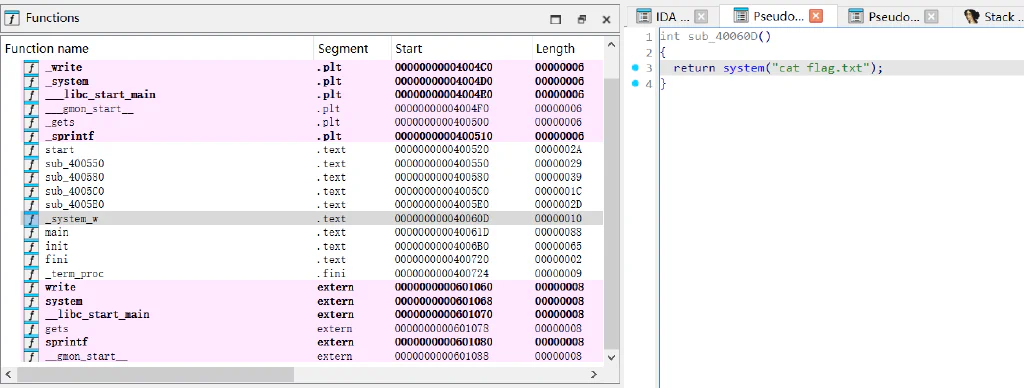The image size is (1024, 388).
Task: Sort by Function name column header
Action: pyautogui.click(x=159, y=48)
